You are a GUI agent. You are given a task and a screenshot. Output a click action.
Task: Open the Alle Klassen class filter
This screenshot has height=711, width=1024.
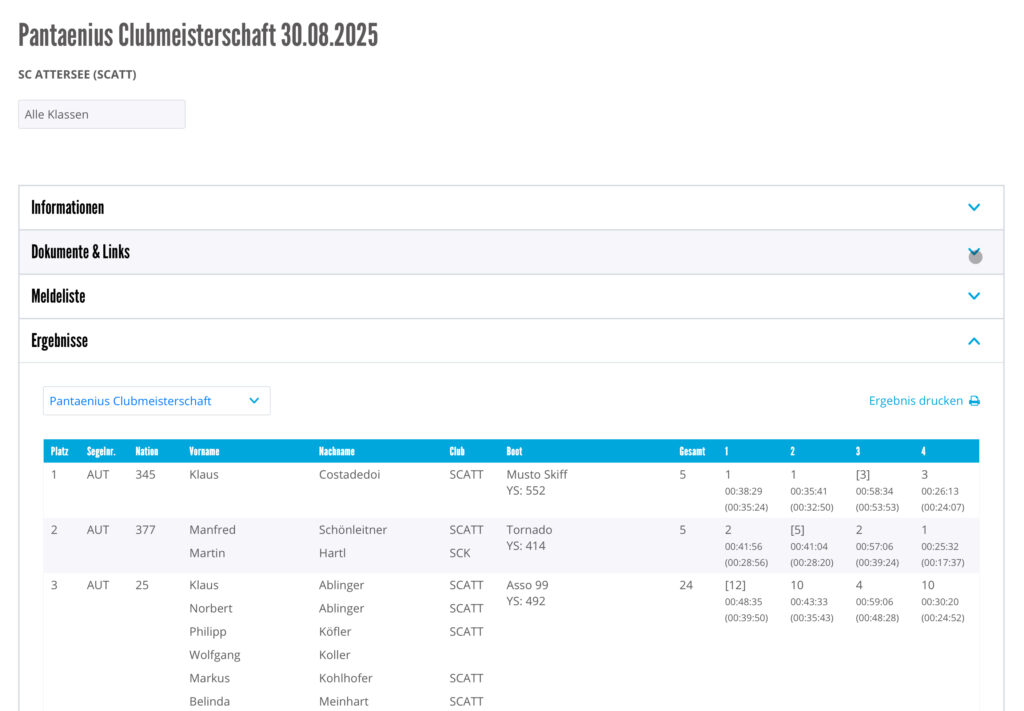tap(101, 114)
